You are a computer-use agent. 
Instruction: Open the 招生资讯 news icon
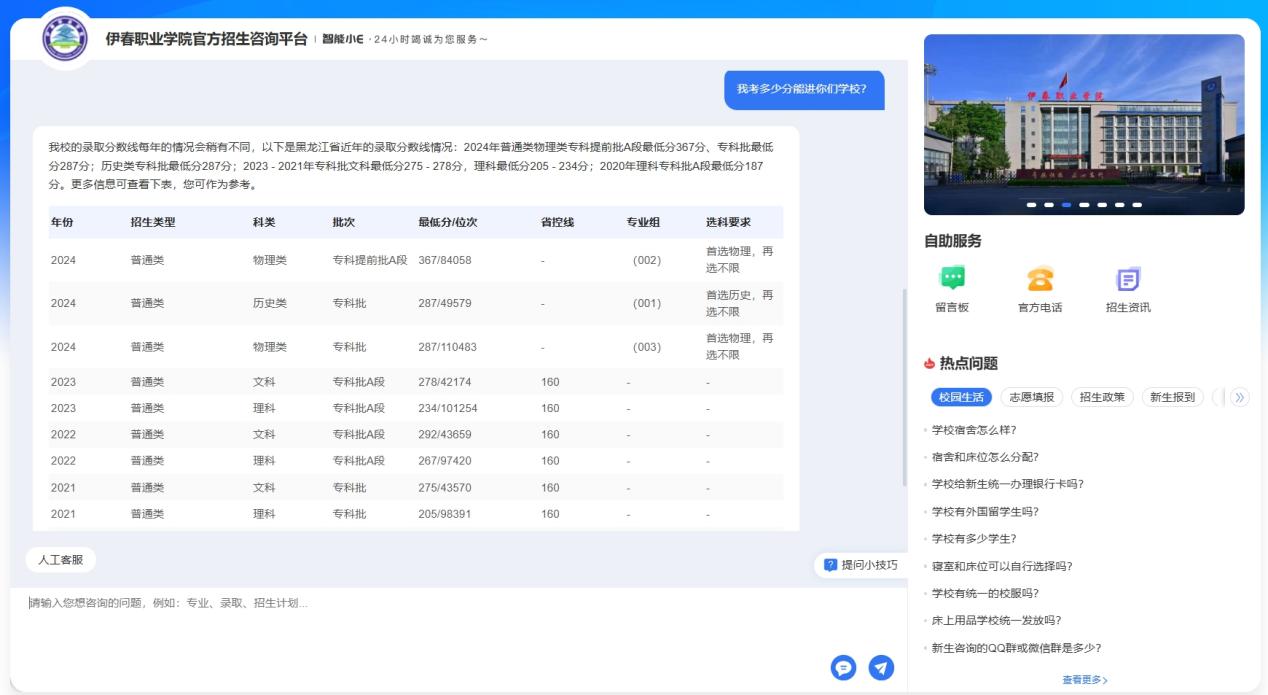click(1128, 279)
